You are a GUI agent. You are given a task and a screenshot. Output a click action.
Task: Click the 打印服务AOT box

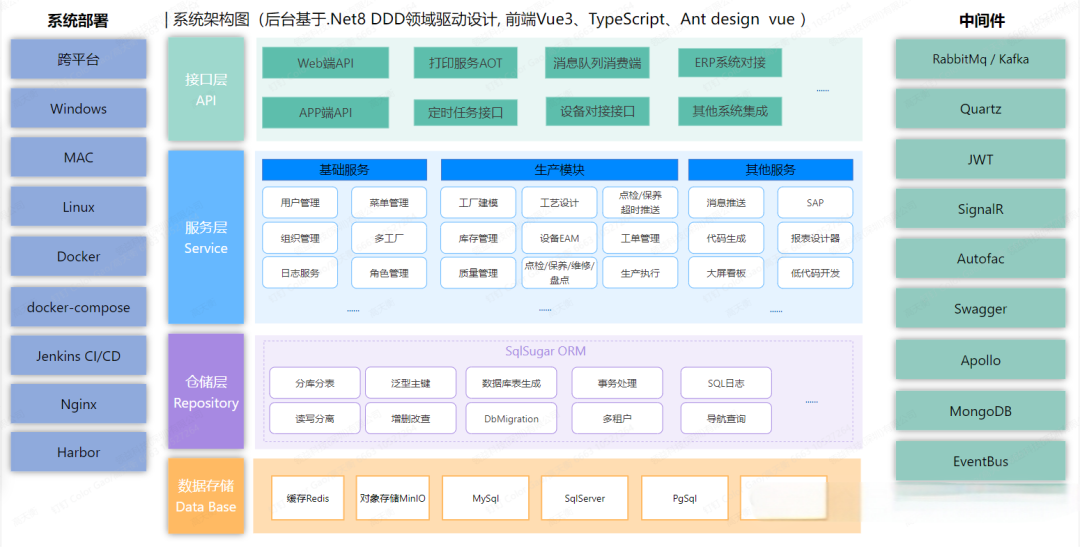point(466,63)
